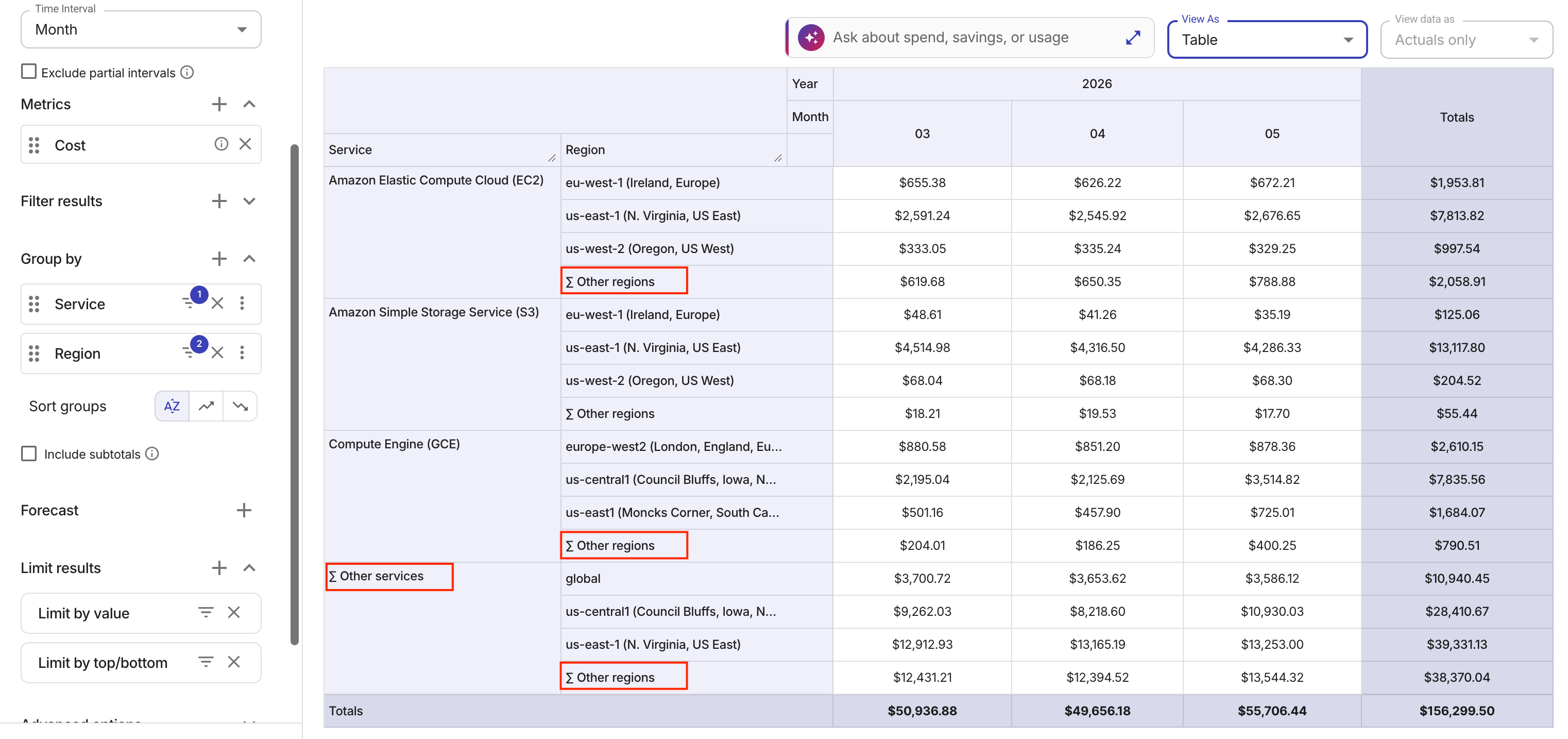1568x739 pixels.
Task: Click the global region row
Action: pyautogui.click(x=696, y=578)
